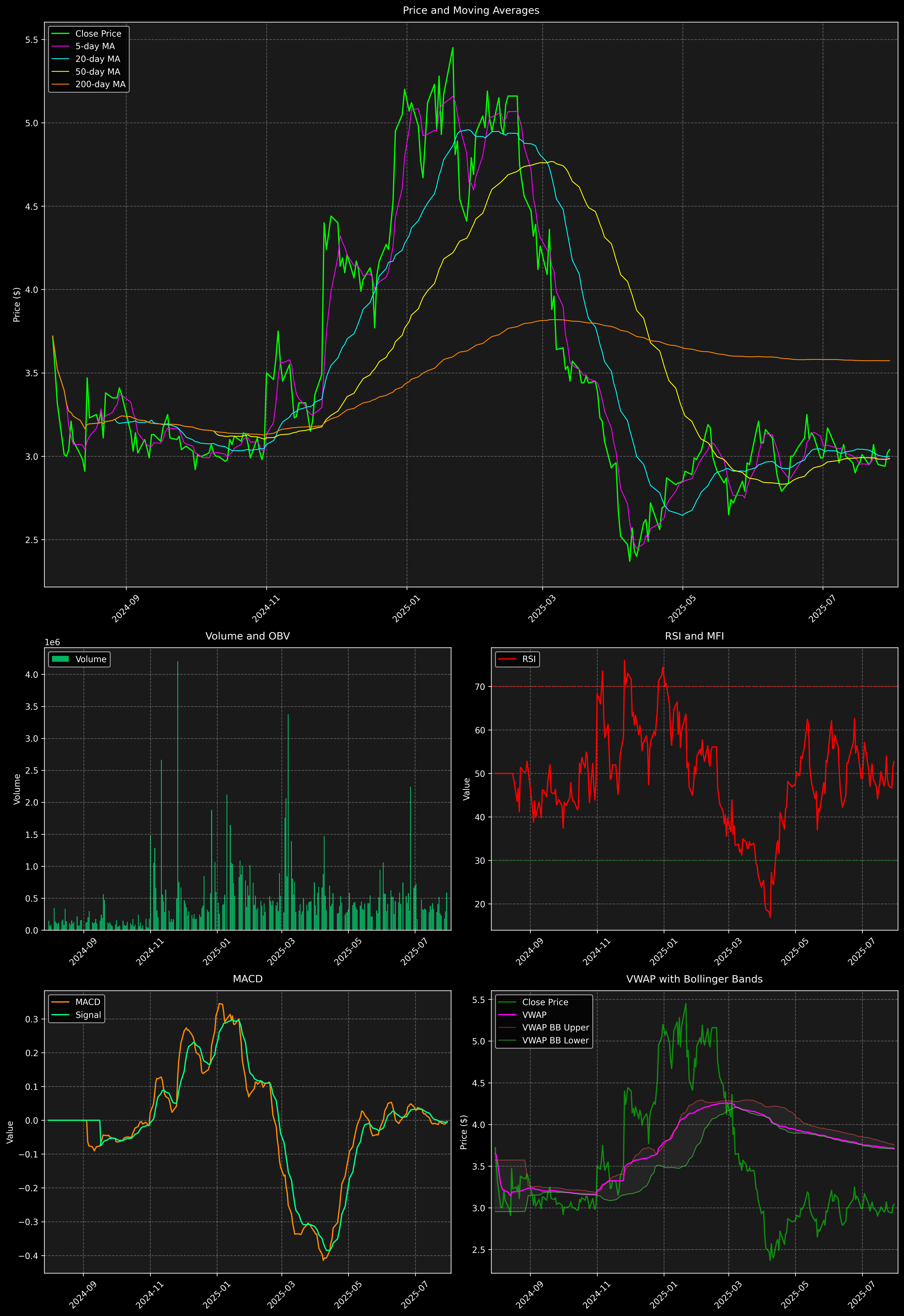
Task: Click the '50' tick on the RSI chart
Action: tap(480, 774)
